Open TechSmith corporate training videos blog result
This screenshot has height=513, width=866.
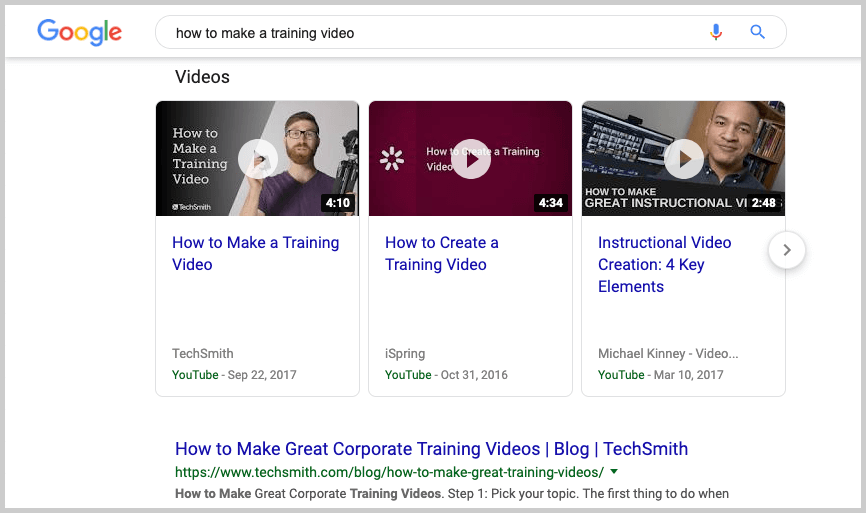pos(431,449)
